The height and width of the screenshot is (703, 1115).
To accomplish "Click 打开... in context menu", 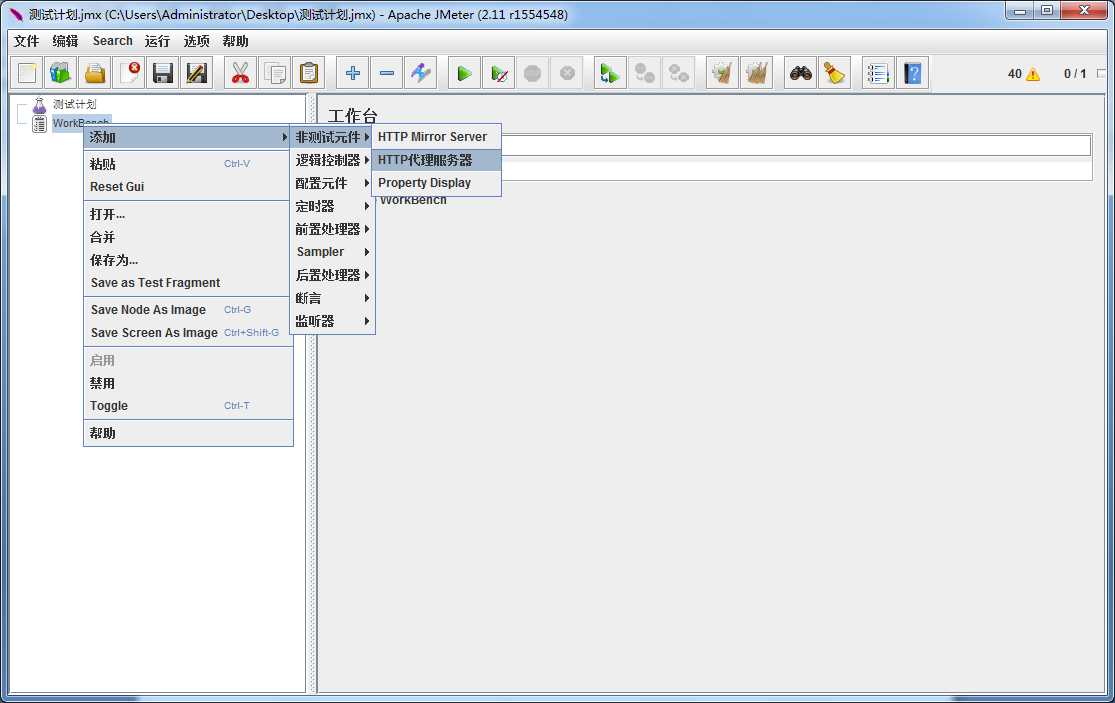I will coord(188,214).
